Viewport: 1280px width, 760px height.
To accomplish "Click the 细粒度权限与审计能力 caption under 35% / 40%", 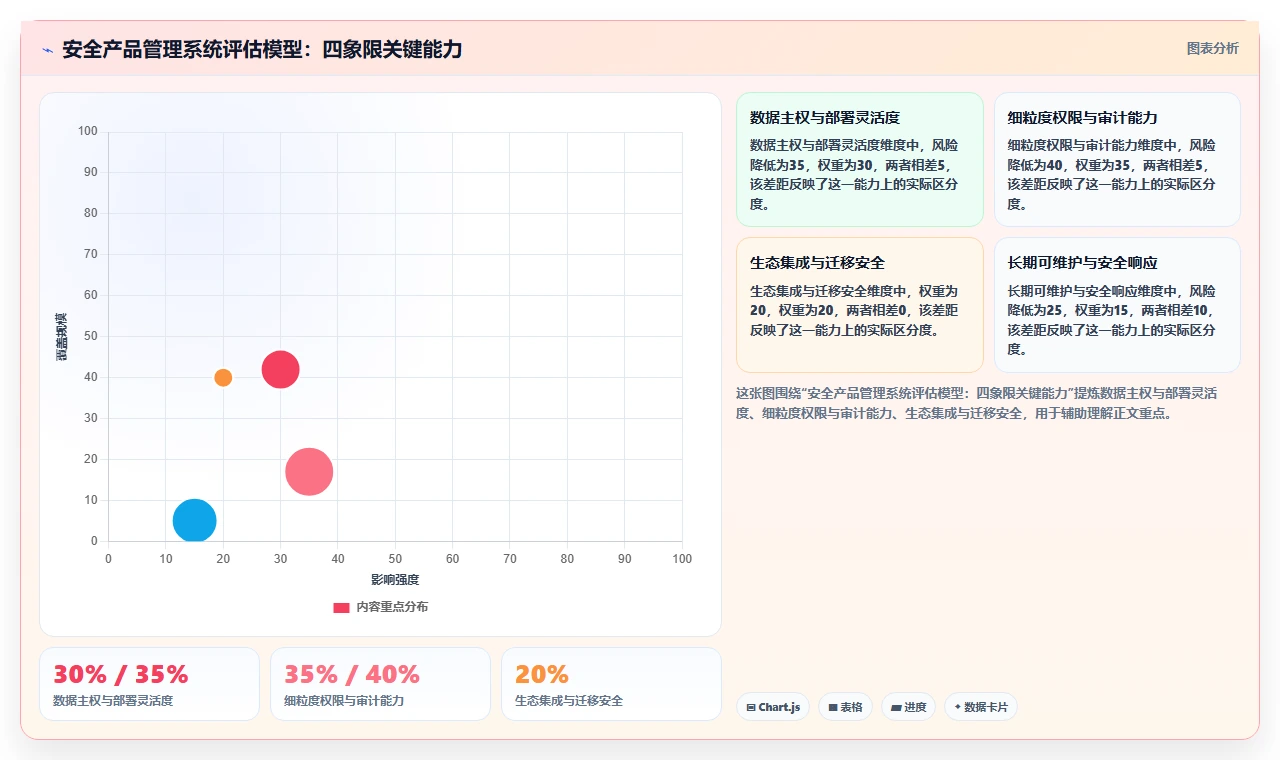I will [x=344, y=700].
